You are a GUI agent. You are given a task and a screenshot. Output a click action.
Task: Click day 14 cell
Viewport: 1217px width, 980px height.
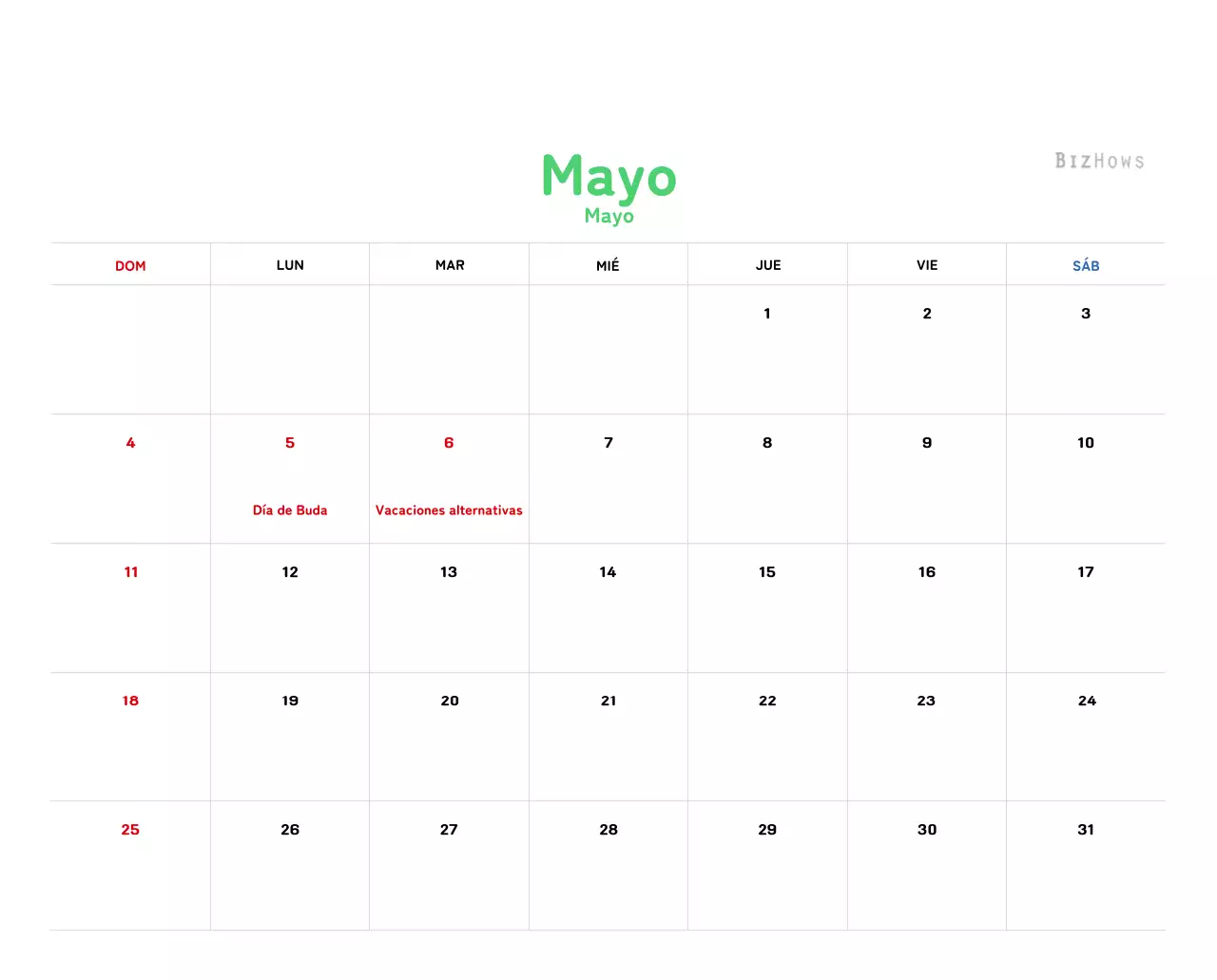click(x=608, y=571)
